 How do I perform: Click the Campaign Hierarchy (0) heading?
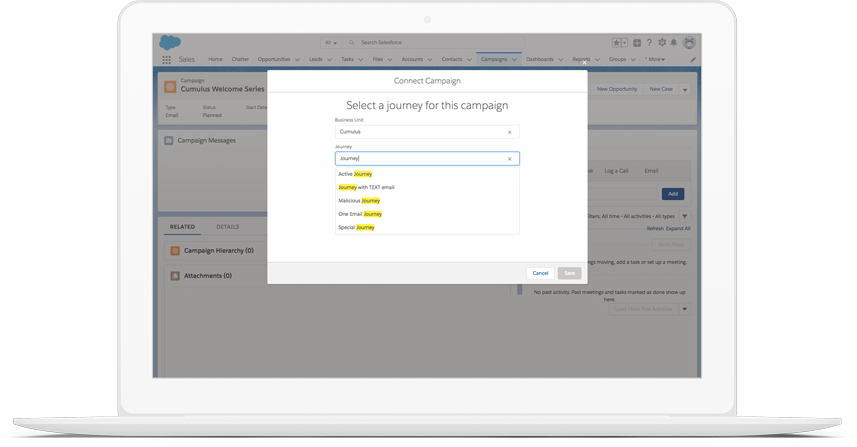(x=219, y=251)
